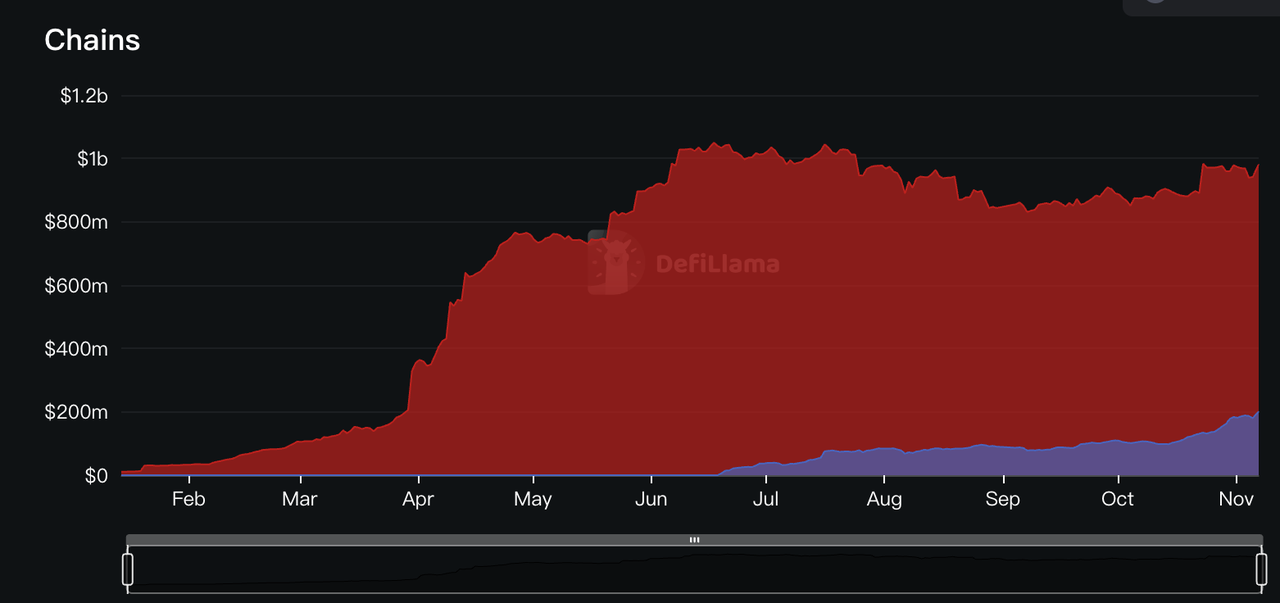Click the Apr x-axis label
This screenshot has width=1280, height=603.
(418, 499)
